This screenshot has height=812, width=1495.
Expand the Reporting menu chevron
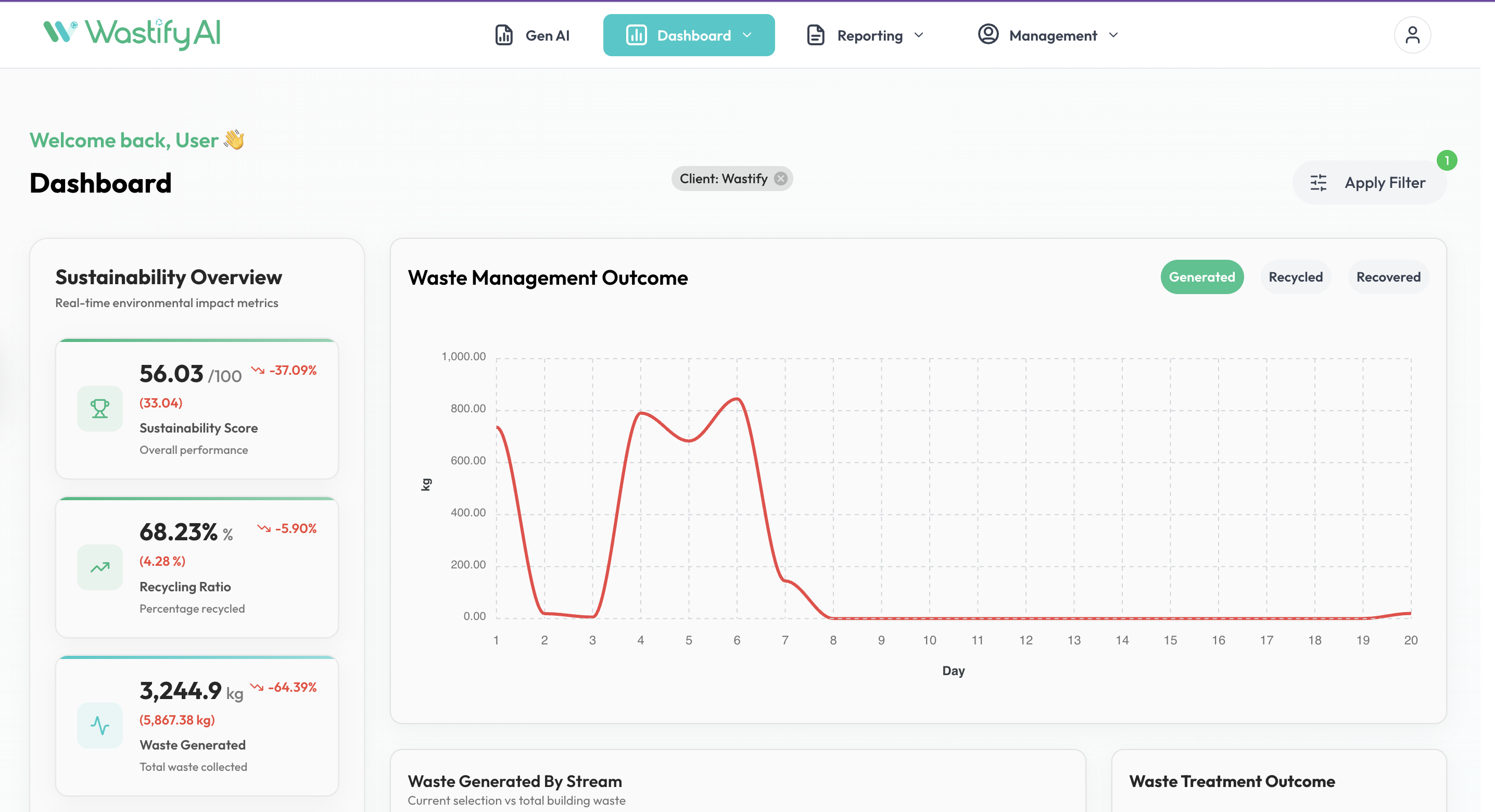[919, 35]
